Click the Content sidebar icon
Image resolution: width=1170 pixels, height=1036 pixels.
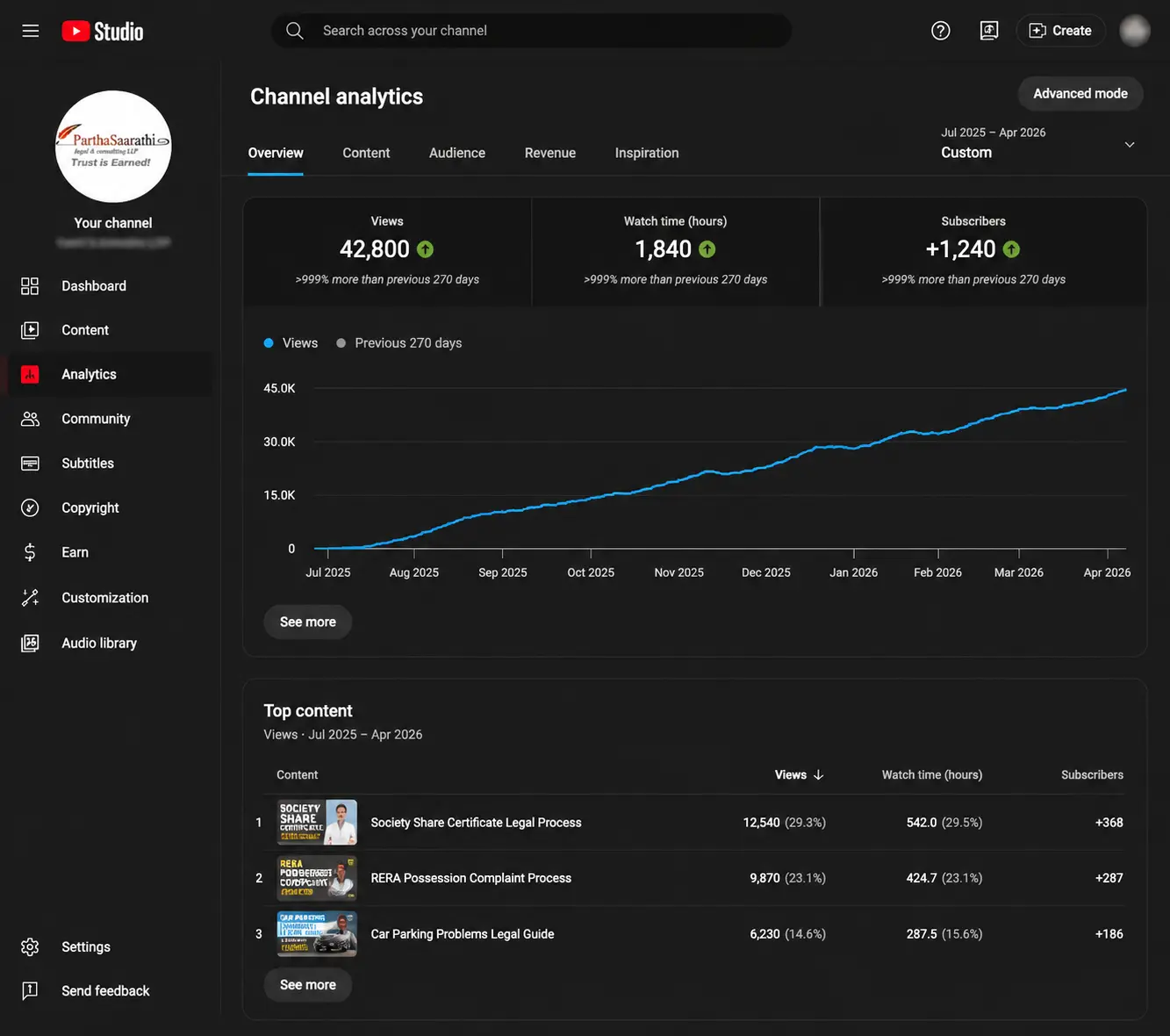tap(30, 330)
